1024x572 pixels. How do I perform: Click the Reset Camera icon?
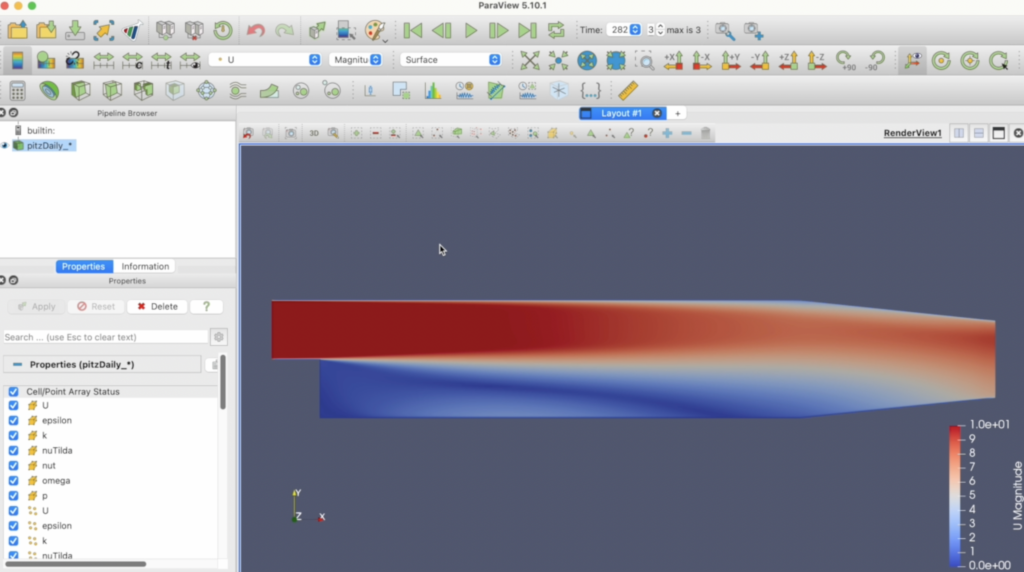pyautogui.click(x=530, y=60)
